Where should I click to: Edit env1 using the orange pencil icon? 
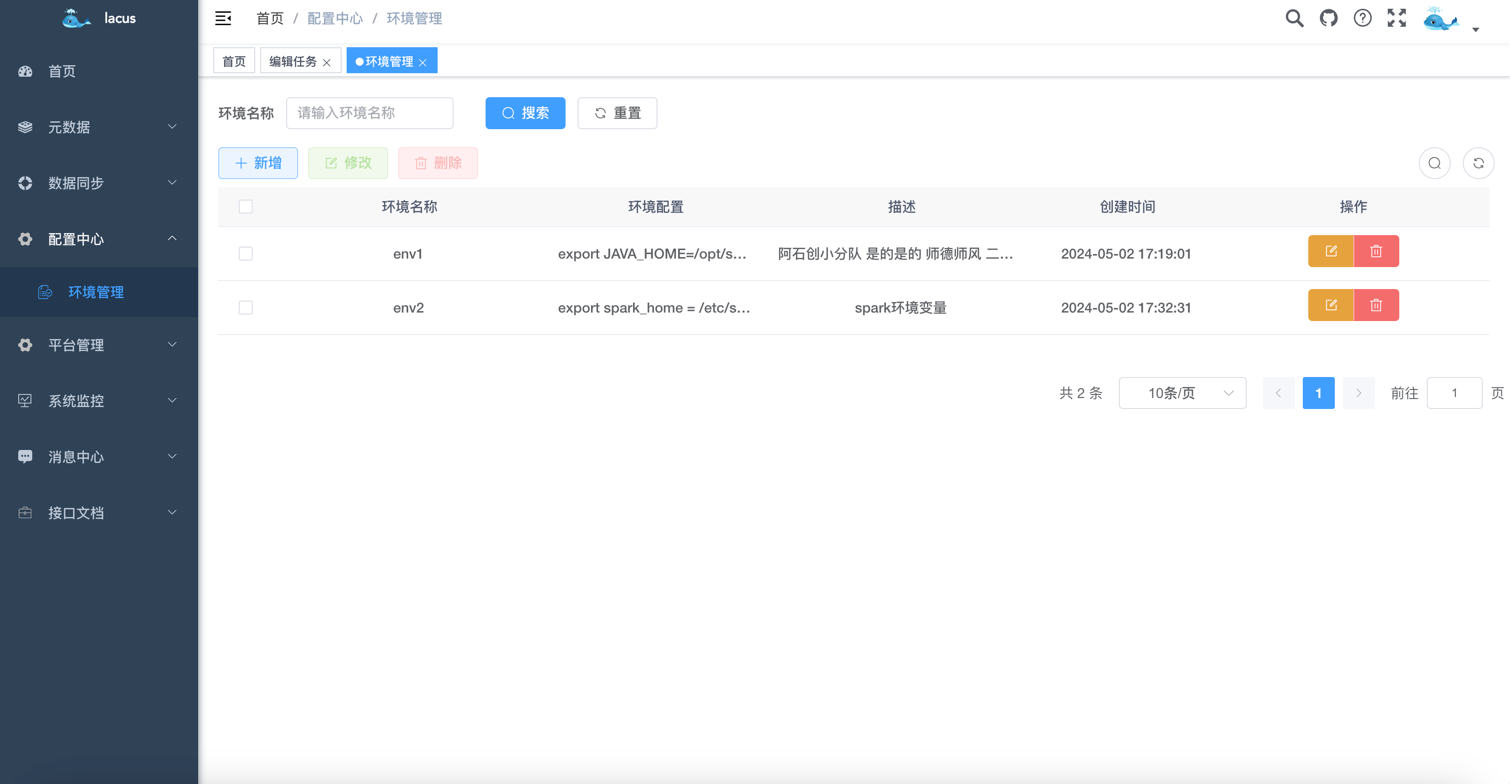pos(1330,251)
